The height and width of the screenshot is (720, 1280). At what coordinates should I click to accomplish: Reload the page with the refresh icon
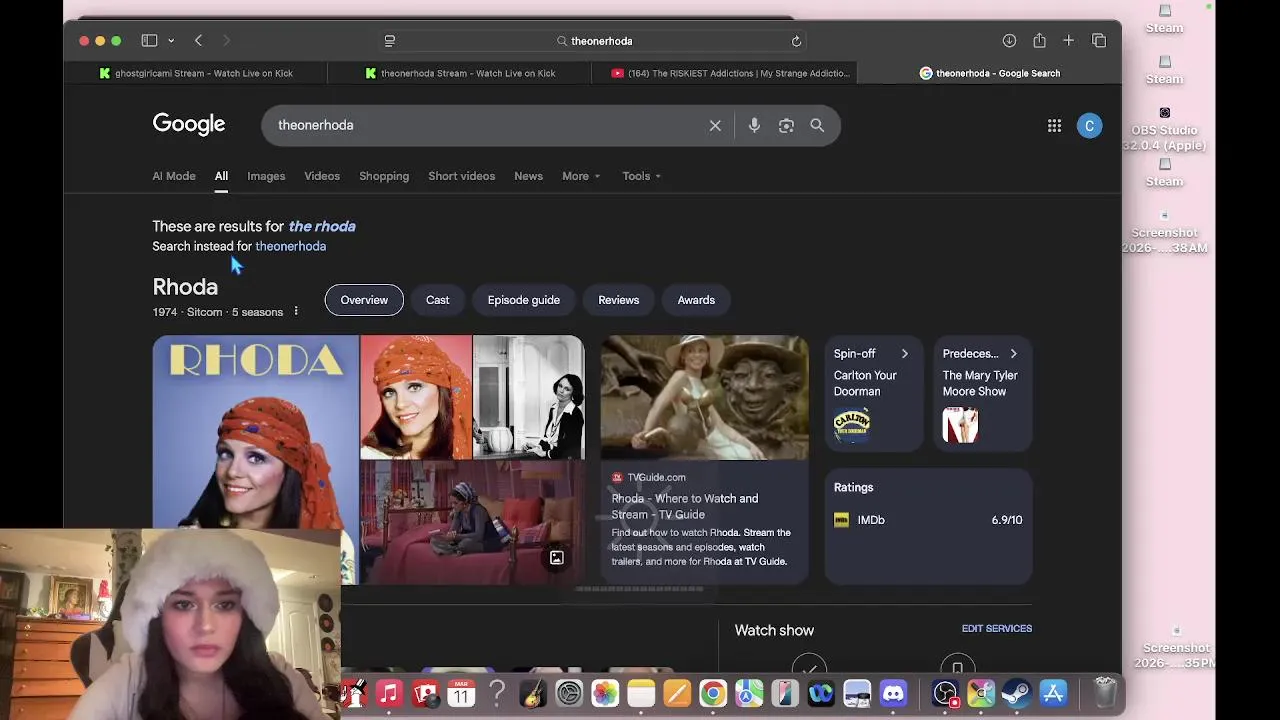[x=796, y=41]
